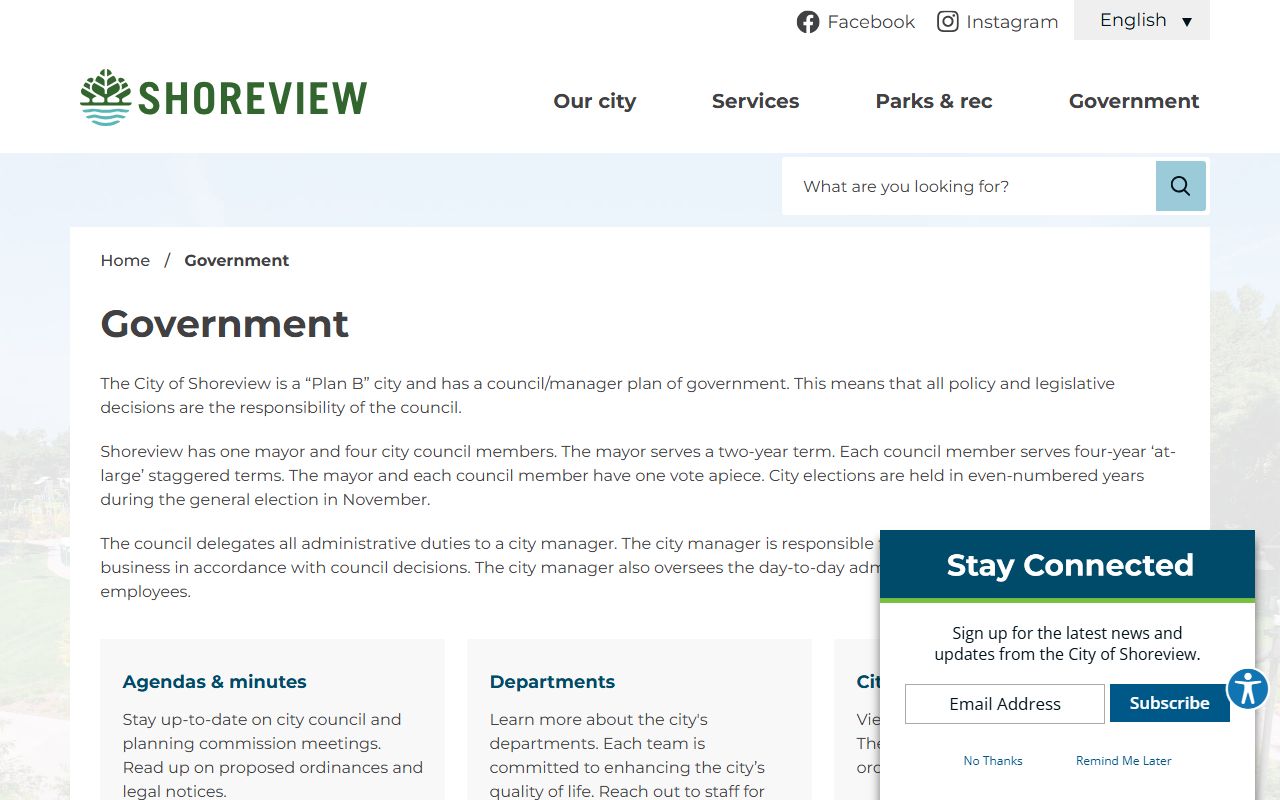Click the Shoreview tree logo
The width and height of the screenshot is (1280, 800).
(224, 98)
